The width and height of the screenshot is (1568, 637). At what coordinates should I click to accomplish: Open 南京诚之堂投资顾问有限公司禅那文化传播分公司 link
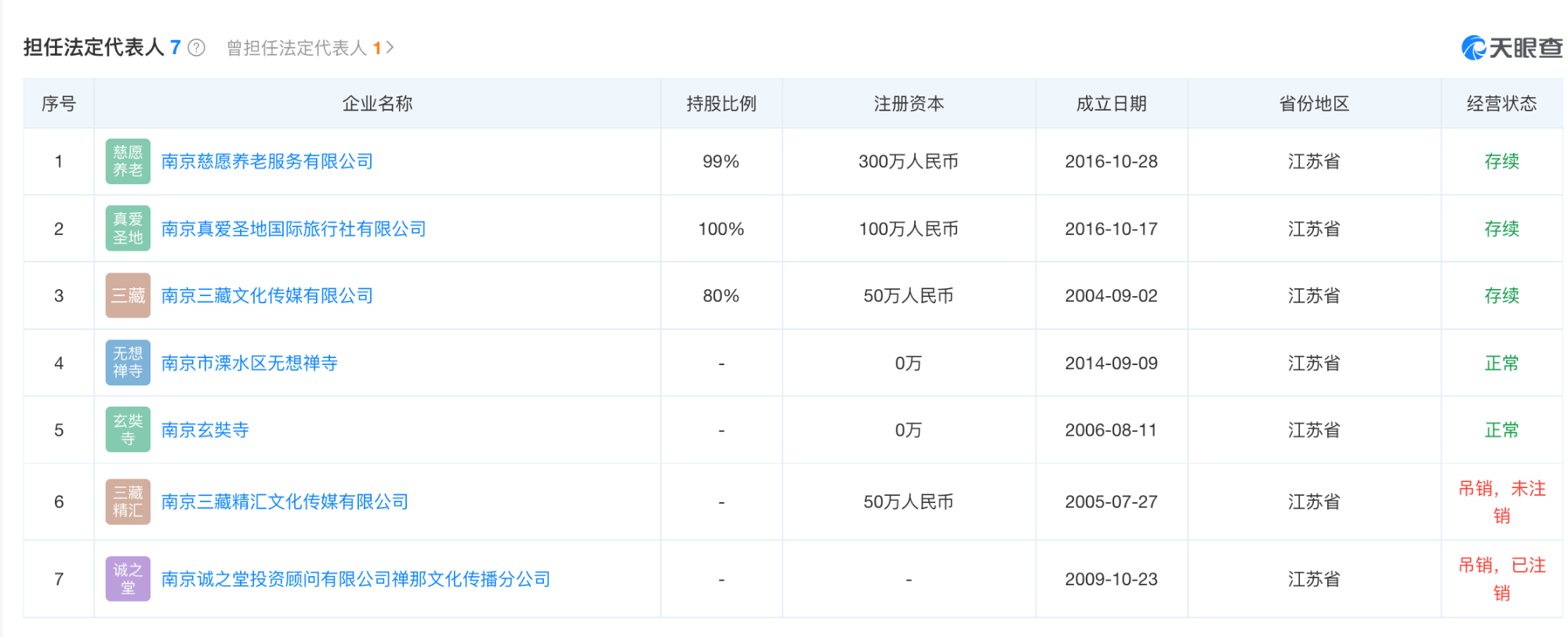356,579
